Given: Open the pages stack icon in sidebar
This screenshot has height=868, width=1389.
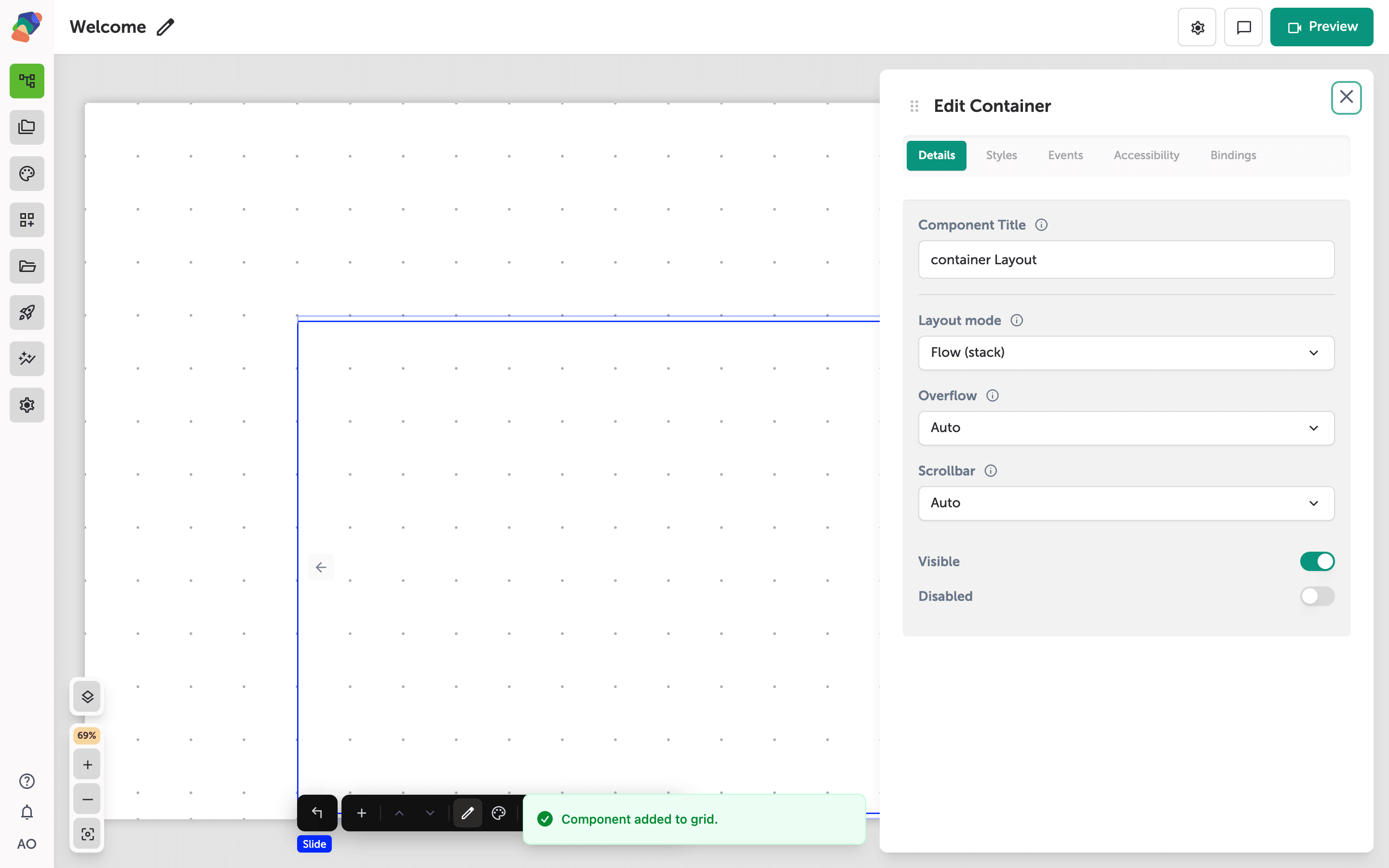Looking at the screenshot, I should click(x=27, y=127).
